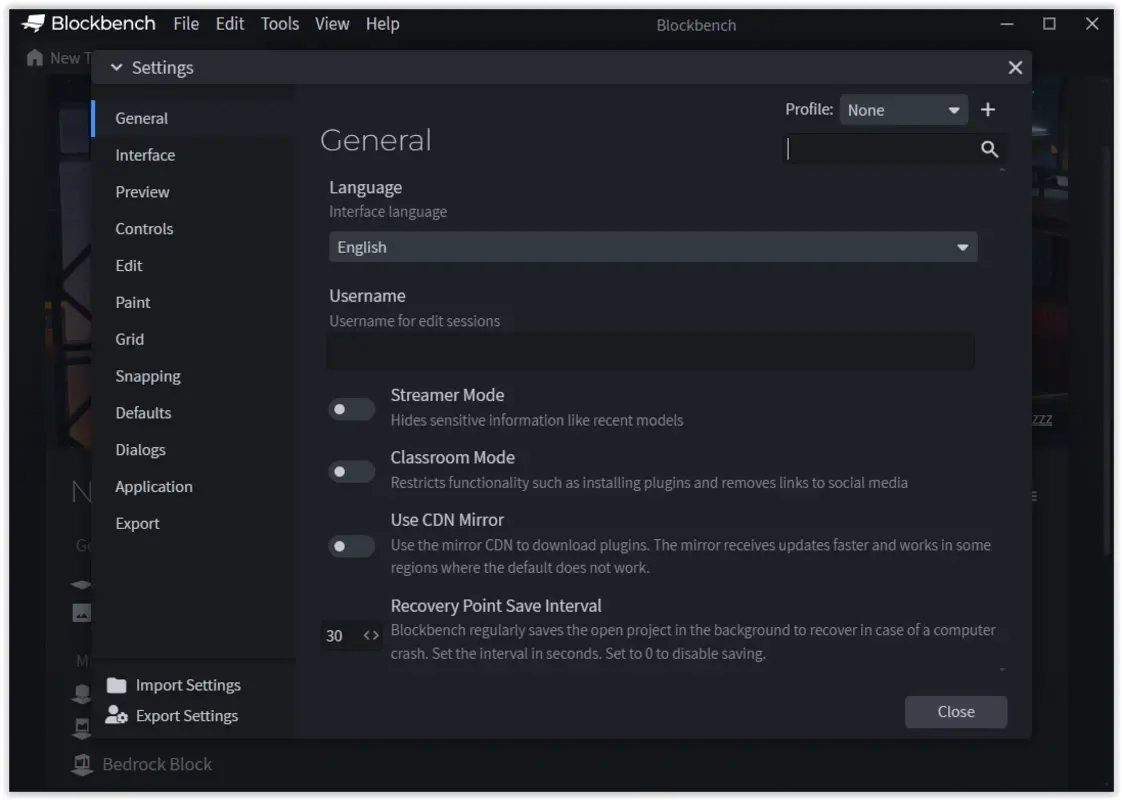This screenshot has width=1122, height=800.
Task: Create a new profile with the plus icon
Action: (x=988, y=109)
